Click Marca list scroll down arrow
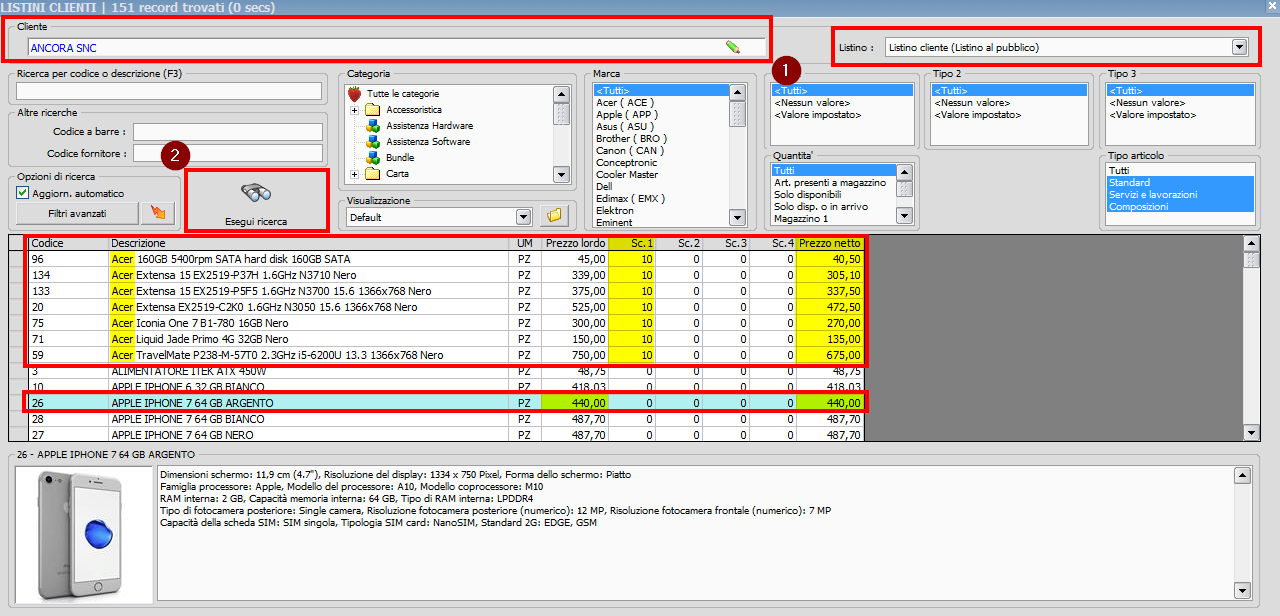 [737, 217]
